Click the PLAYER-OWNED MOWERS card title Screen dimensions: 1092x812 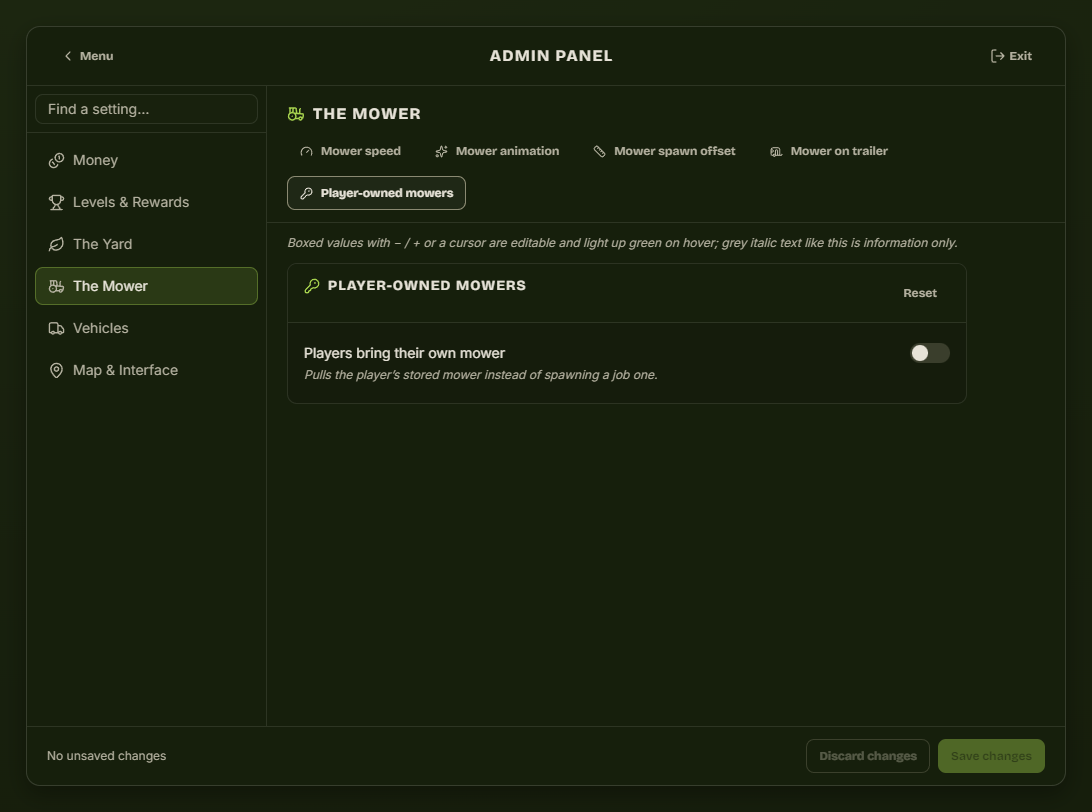pos(427,286)
